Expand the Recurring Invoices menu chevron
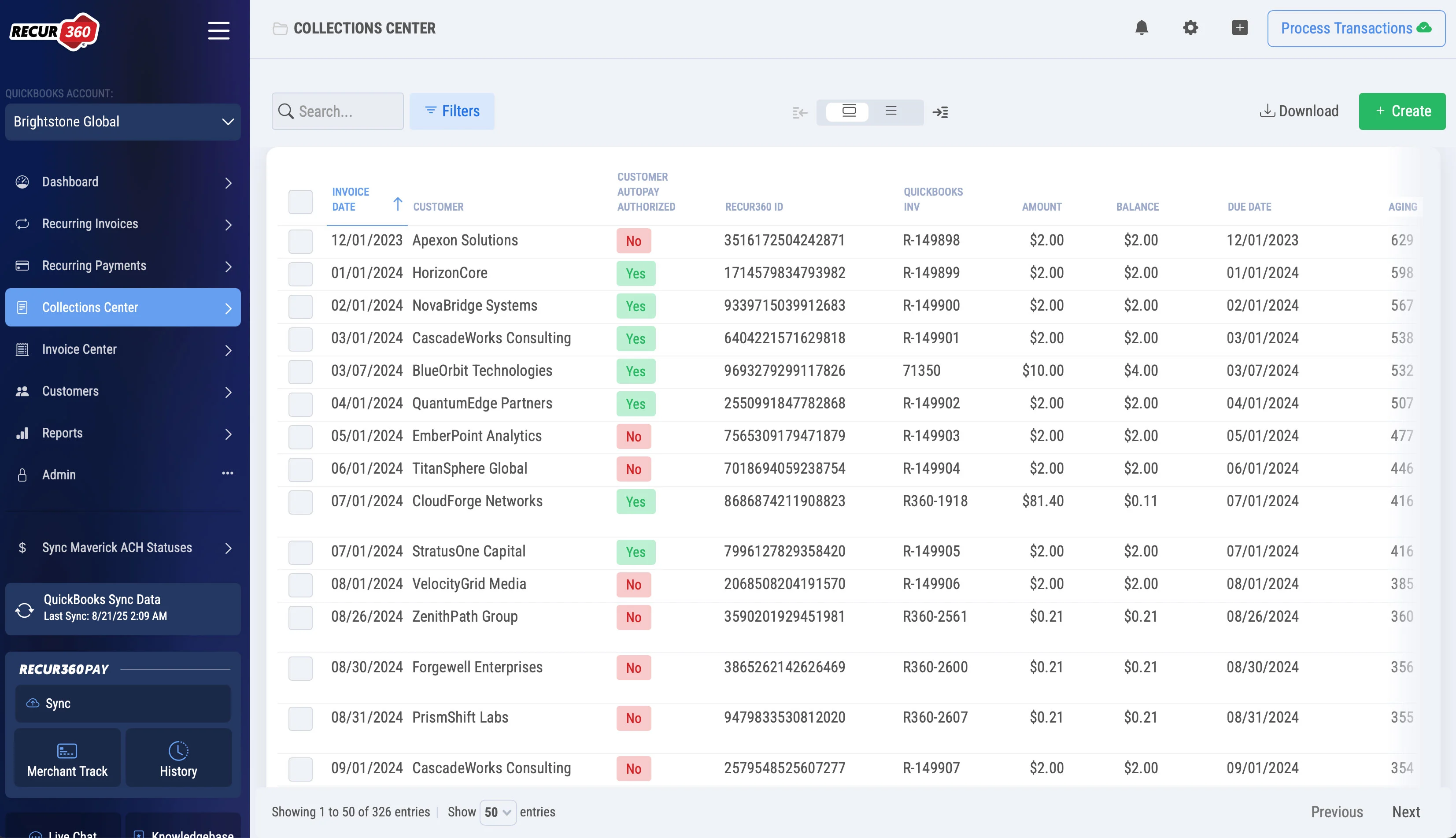Viewport: 1456px width, 838px height. click(229, 224)
